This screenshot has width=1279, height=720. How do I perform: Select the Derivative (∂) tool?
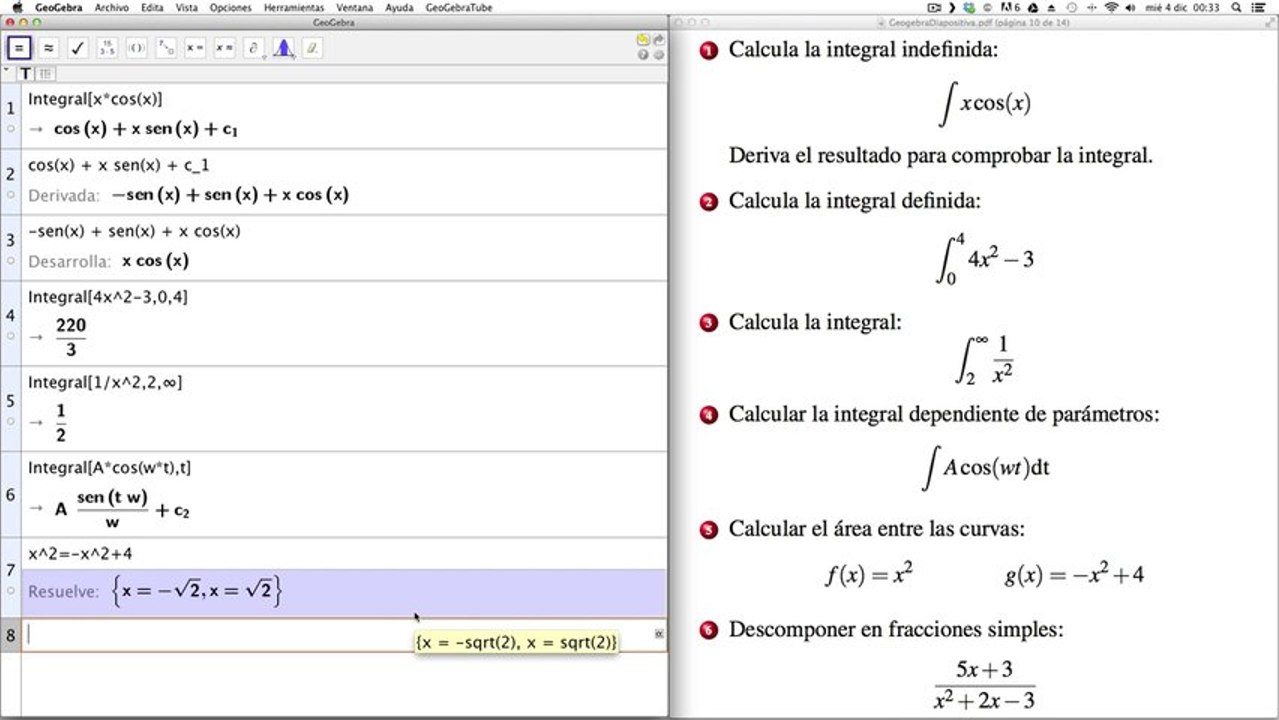pos(254,47)
